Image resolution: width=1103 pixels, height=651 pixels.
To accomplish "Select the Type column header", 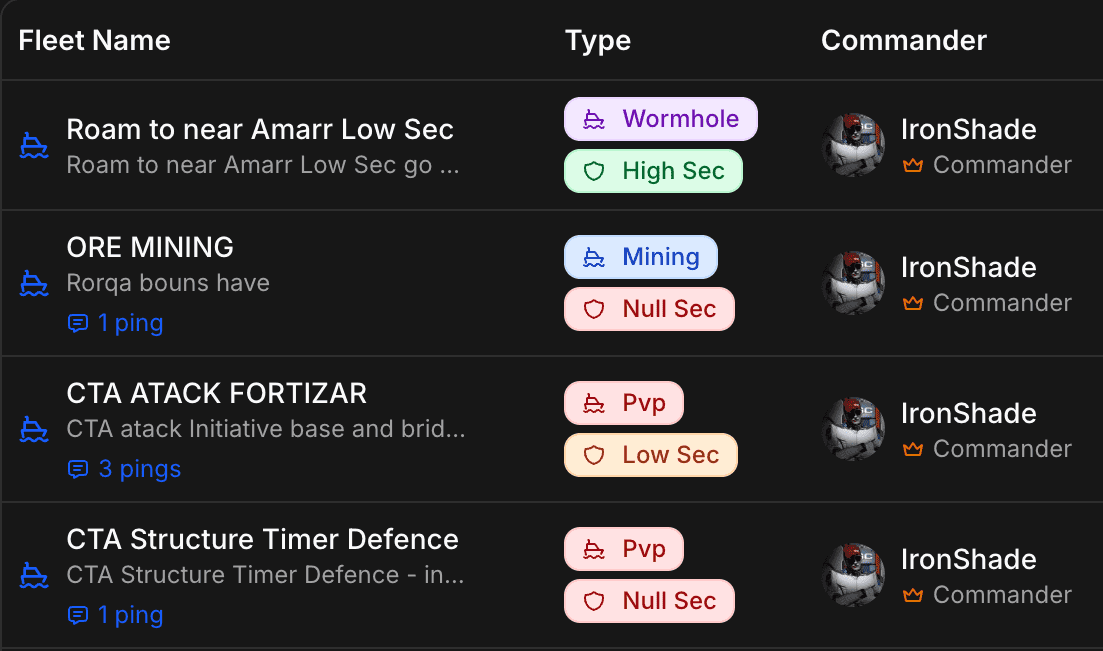I will pos(597,40).
